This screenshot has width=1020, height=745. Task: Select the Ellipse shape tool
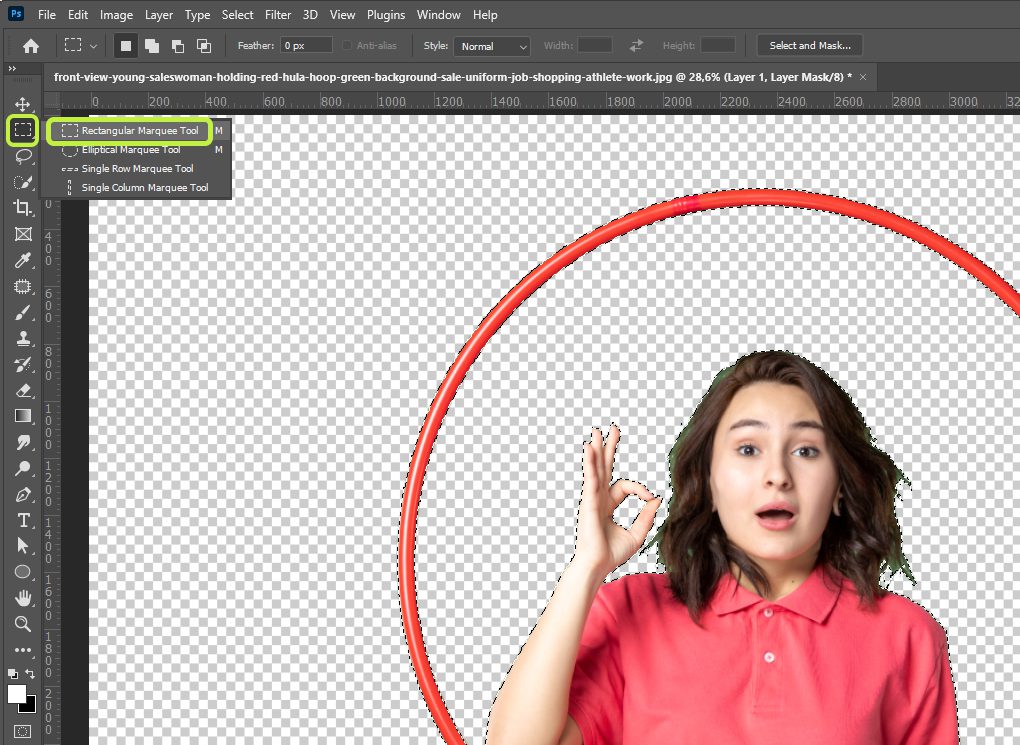tap(23, 572)
